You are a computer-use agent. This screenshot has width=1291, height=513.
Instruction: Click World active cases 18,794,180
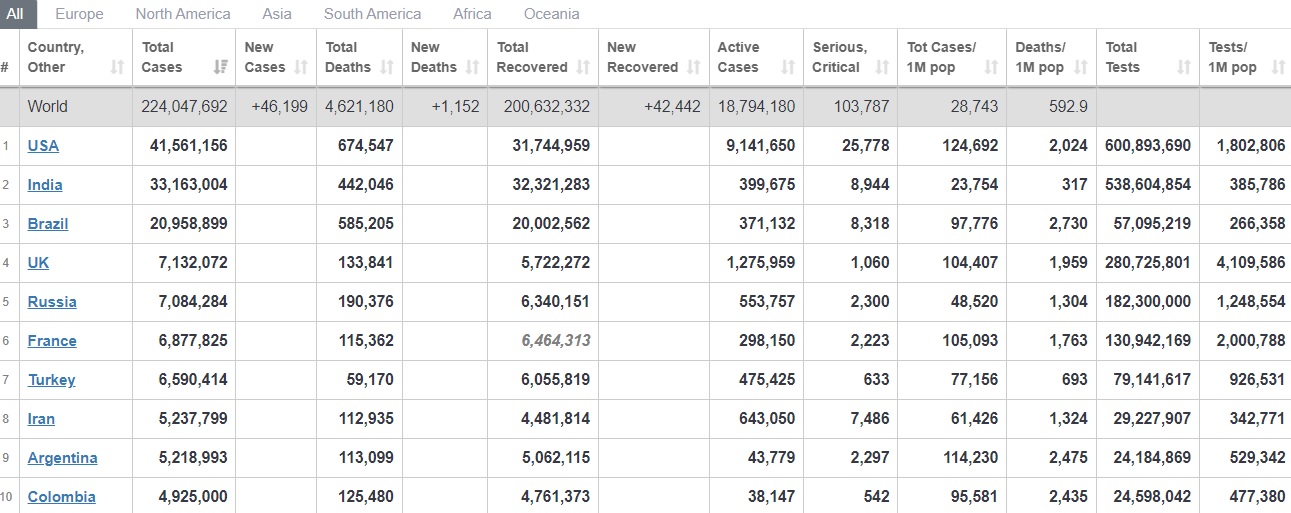click(x=757, y=106)
